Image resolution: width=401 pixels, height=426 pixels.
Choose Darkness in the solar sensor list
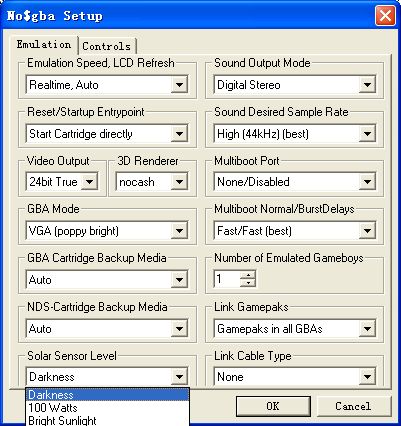[x=107, y=395]
